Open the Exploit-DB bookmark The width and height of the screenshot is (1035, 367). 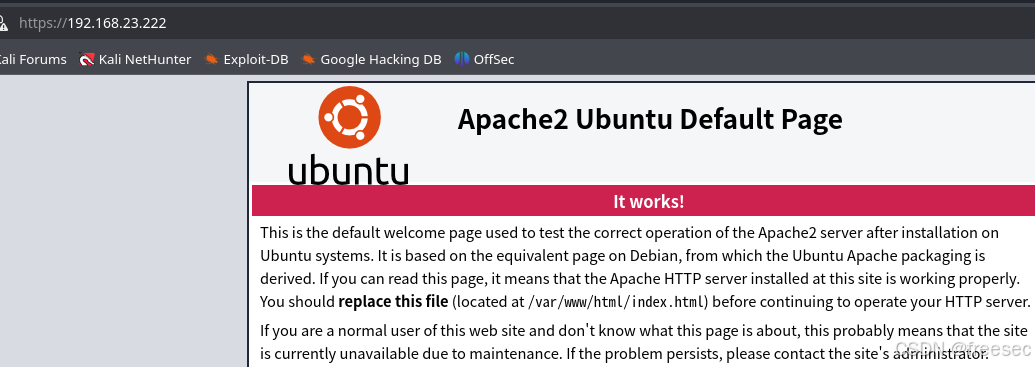(x=246, y=59)
